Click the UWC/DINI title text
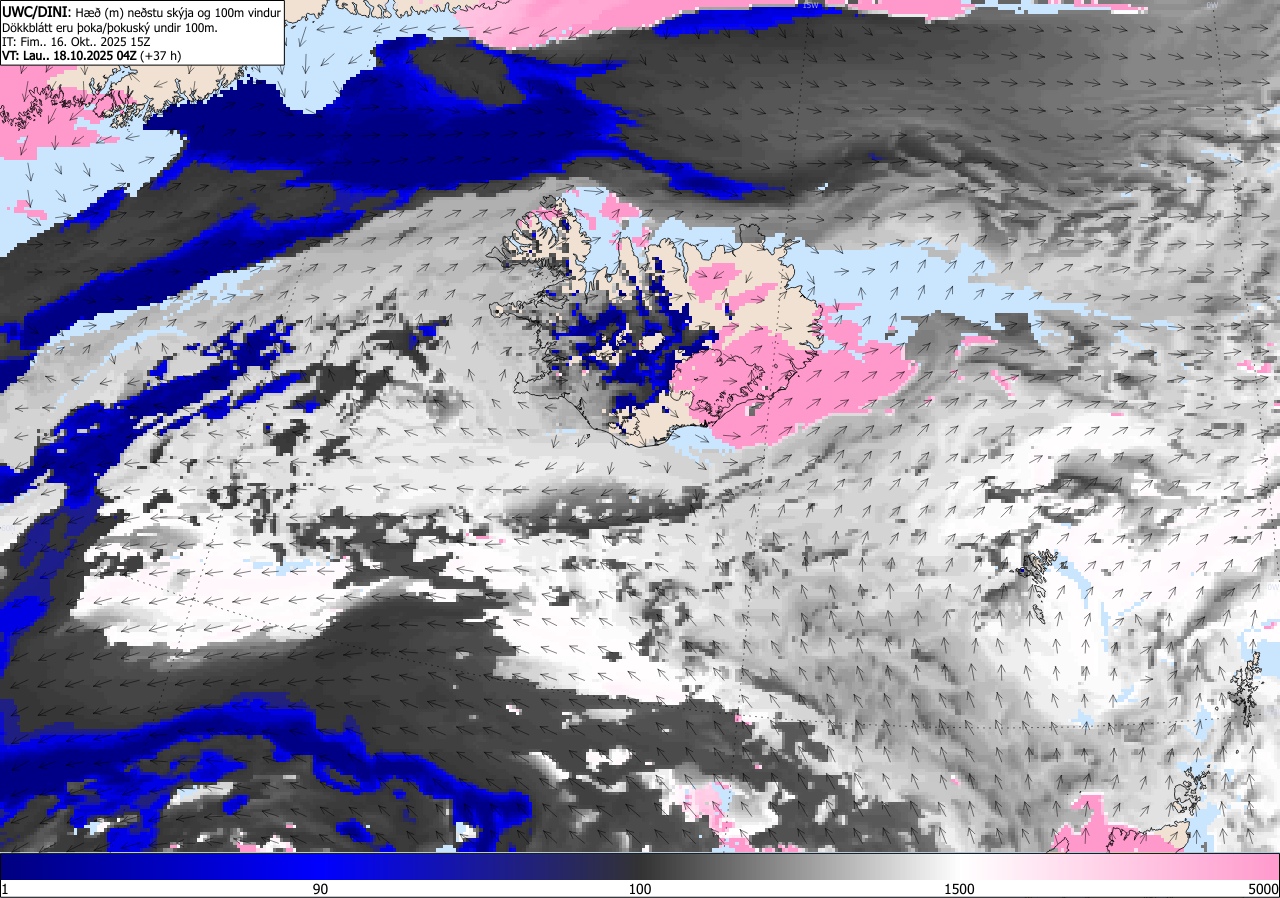Screen dimensions: 1280x898 36,11
